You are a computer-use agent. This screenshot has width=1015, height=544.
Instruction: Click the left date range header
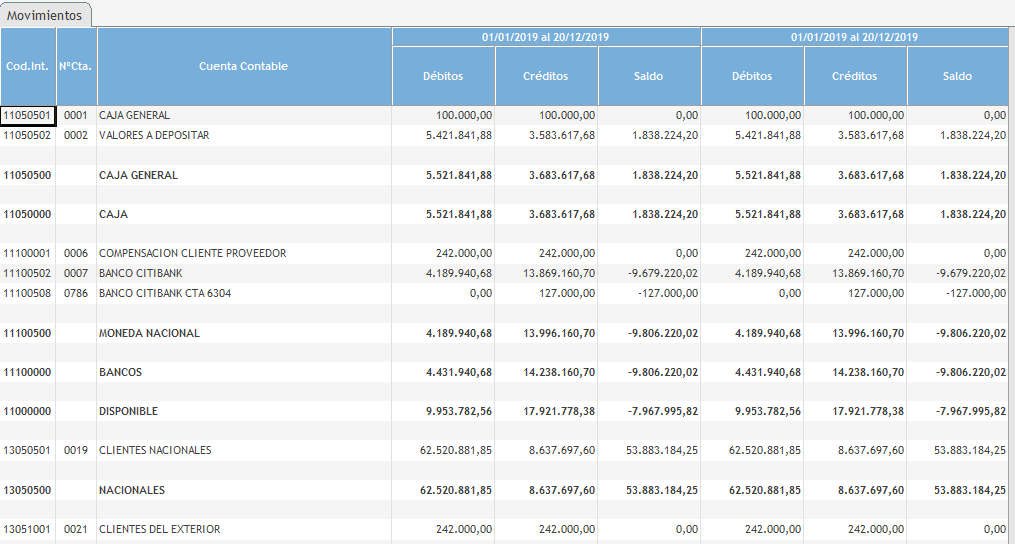coord(546,37)
